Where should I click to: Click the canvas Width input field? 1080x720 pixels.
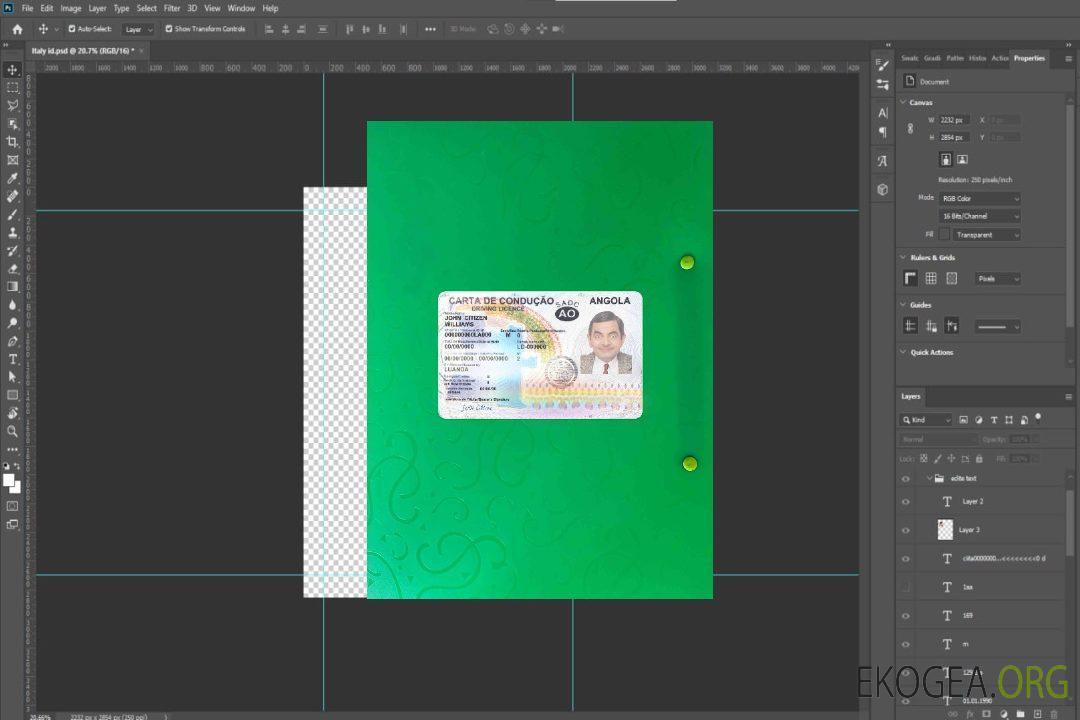click(x=955, y=120)
